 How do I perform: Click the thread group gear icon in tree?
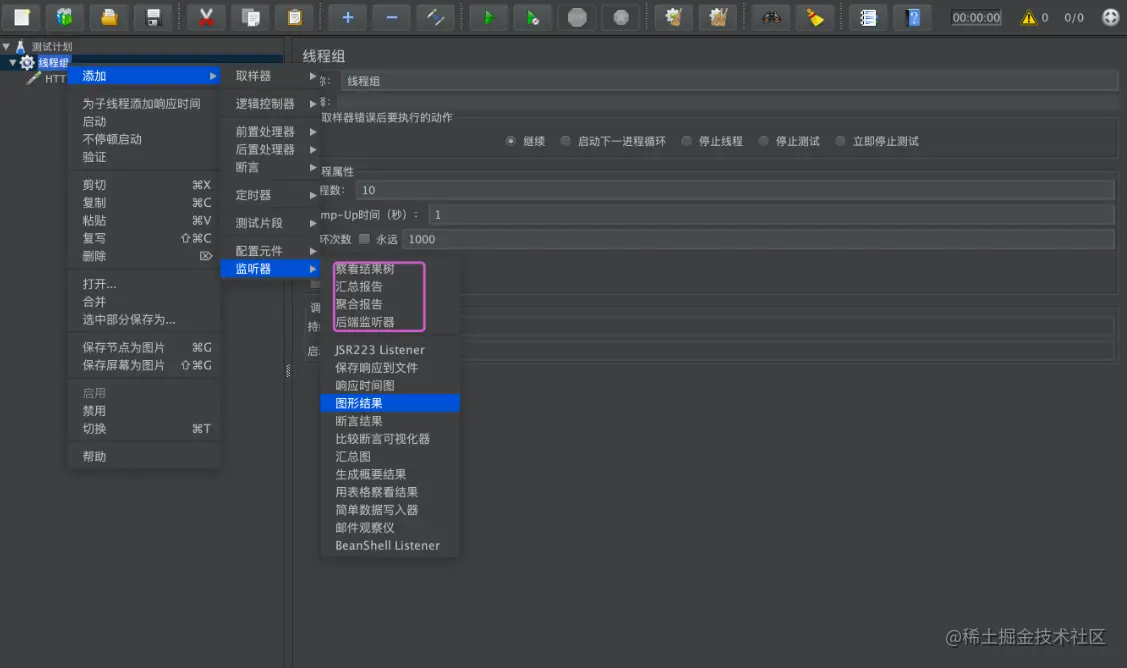point(27,63)
